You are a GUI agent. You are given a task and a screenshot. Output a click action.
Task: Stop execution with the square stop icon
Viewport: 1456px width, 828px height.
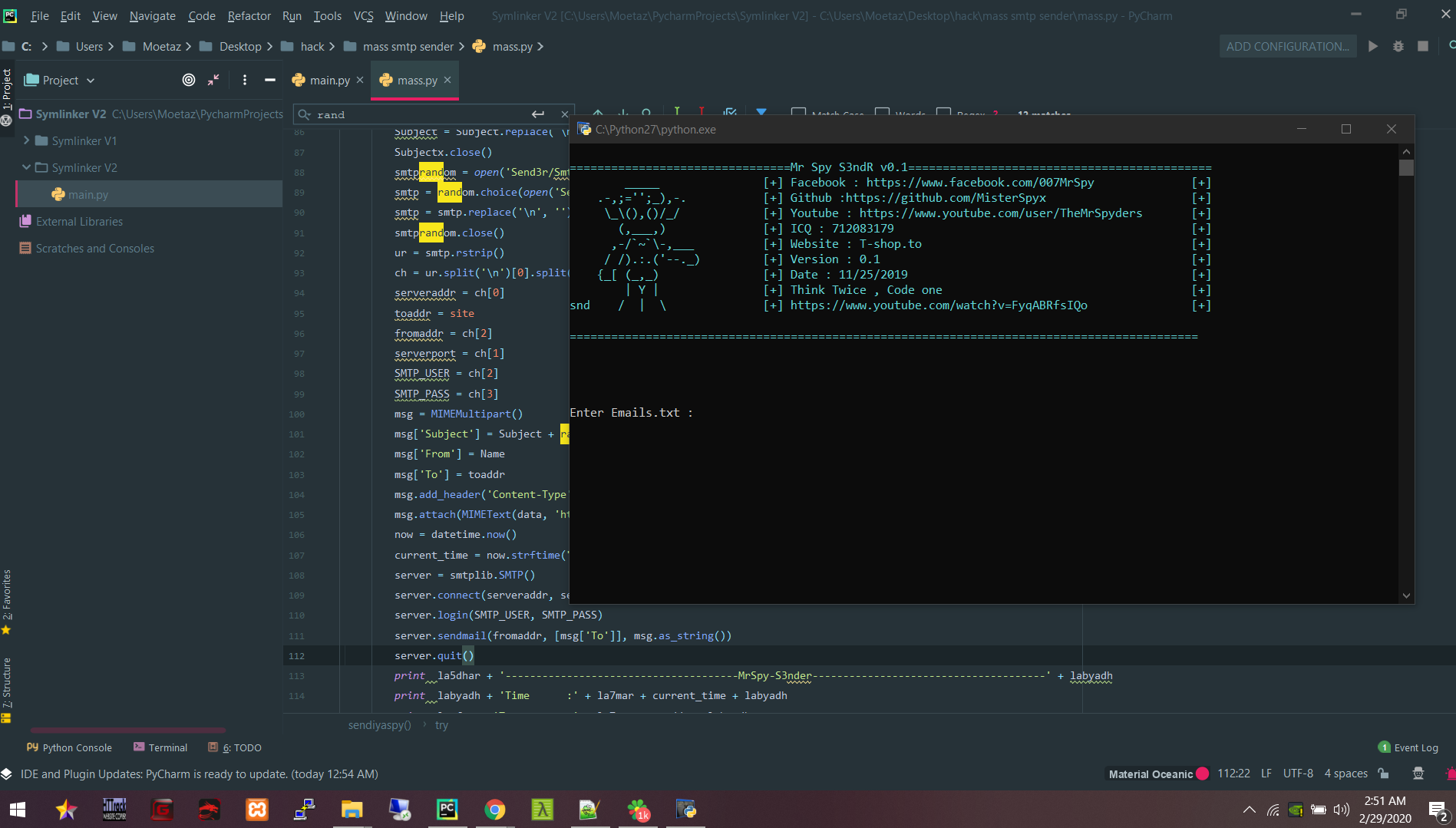coord(1423,46)
